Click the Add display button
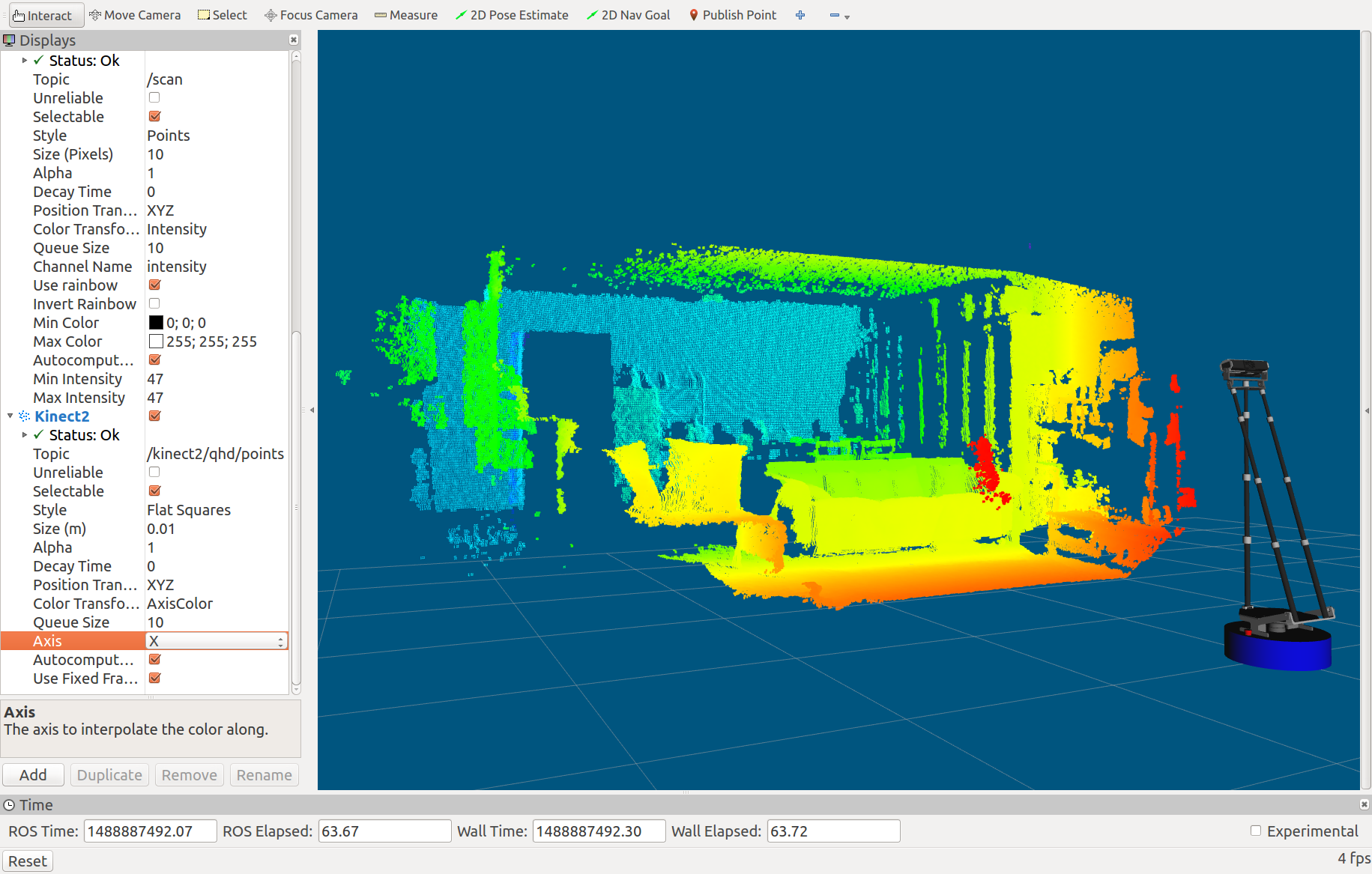Viewport: 1372px width, 874px height. coord(33,775)
